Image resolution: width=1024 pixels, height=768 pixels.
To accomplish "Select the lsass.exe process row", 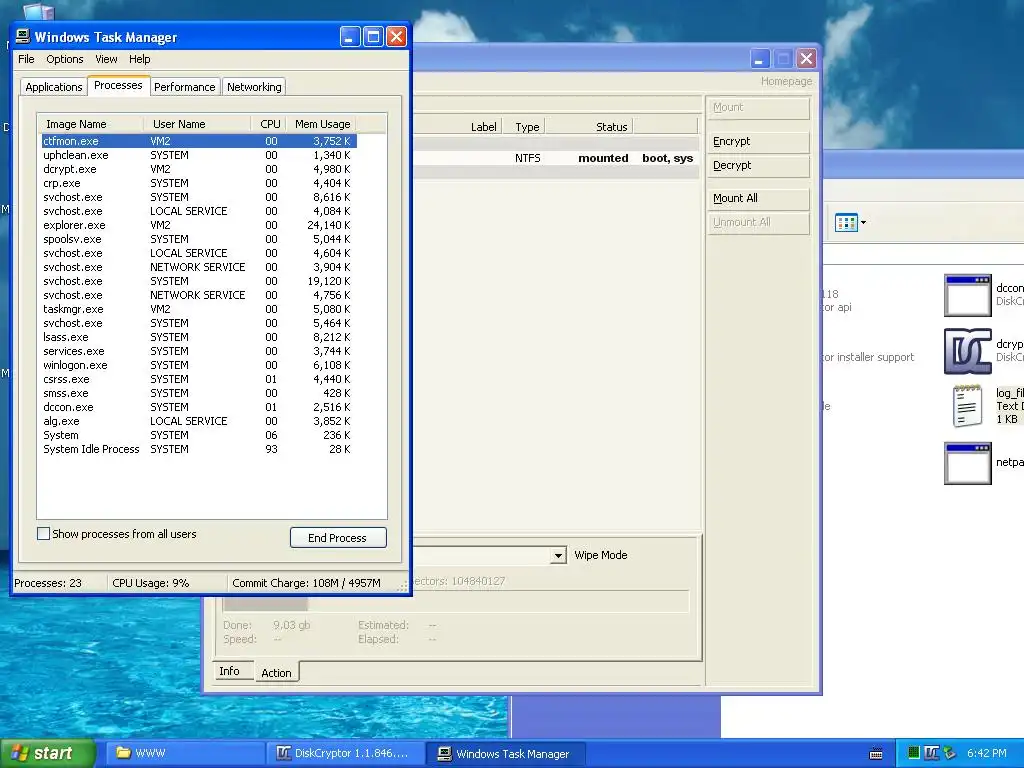I will coord(199,337).
